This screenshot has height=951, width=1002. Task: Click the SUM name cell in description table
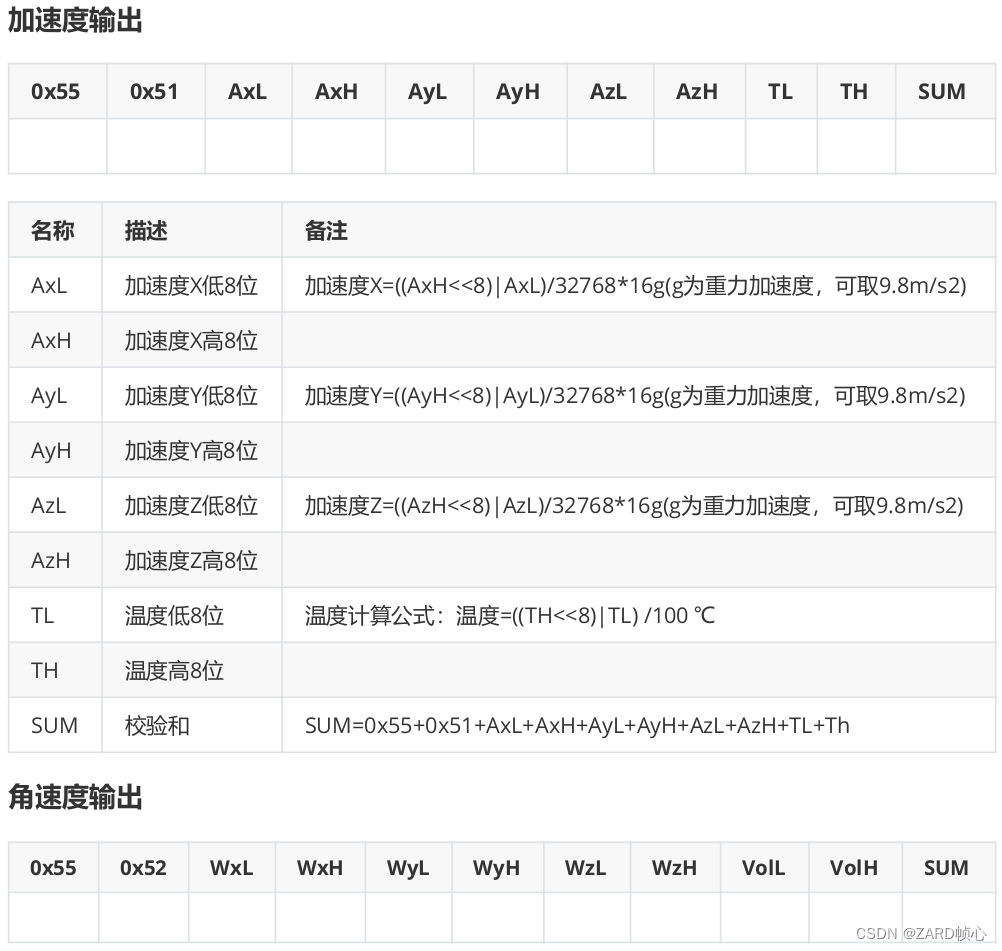click(x=55, y=725)
